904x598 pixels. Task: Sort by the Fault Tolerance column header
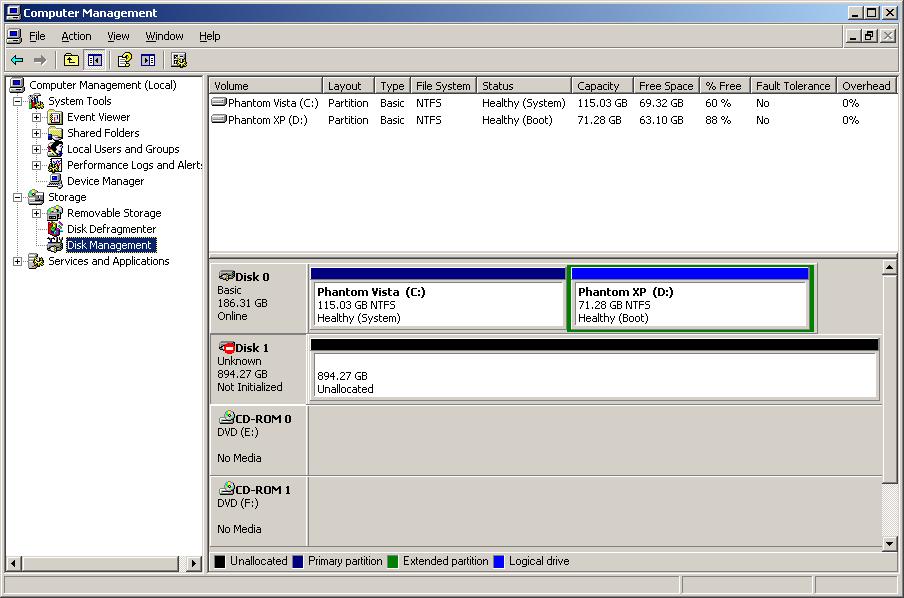coord(793,85)
